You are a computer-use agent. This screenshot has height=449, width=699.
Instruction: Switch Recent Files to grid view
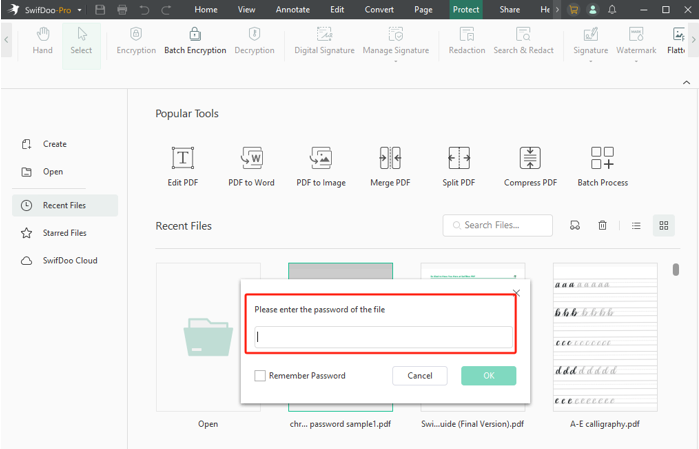coord(664,226)
